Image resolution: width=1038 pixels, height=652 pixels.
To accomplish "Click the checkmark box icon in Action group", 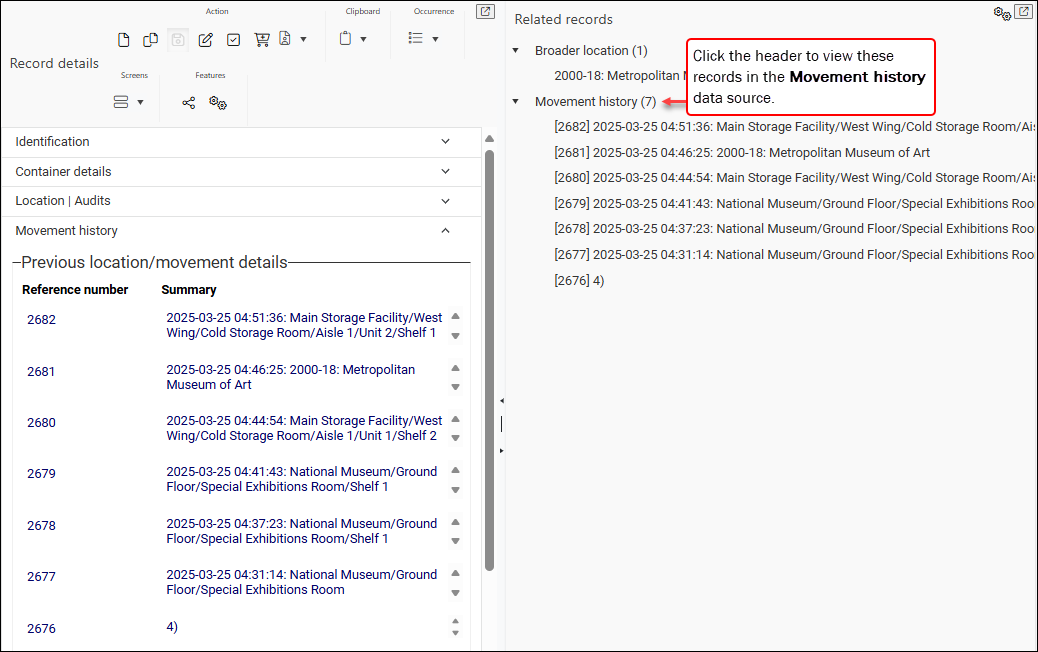I will pos(234,40).
